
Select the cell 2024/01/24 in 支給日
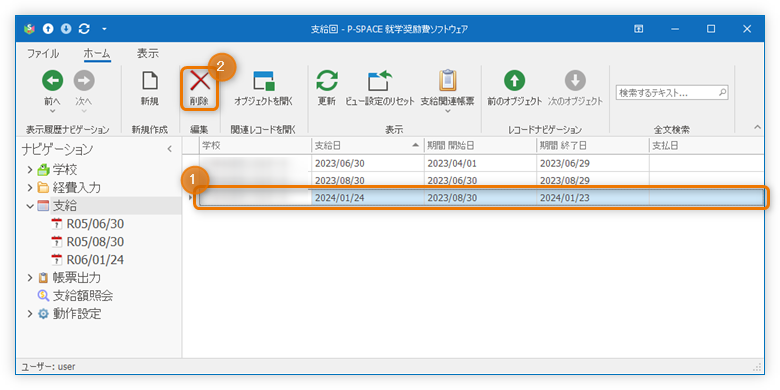368,197
